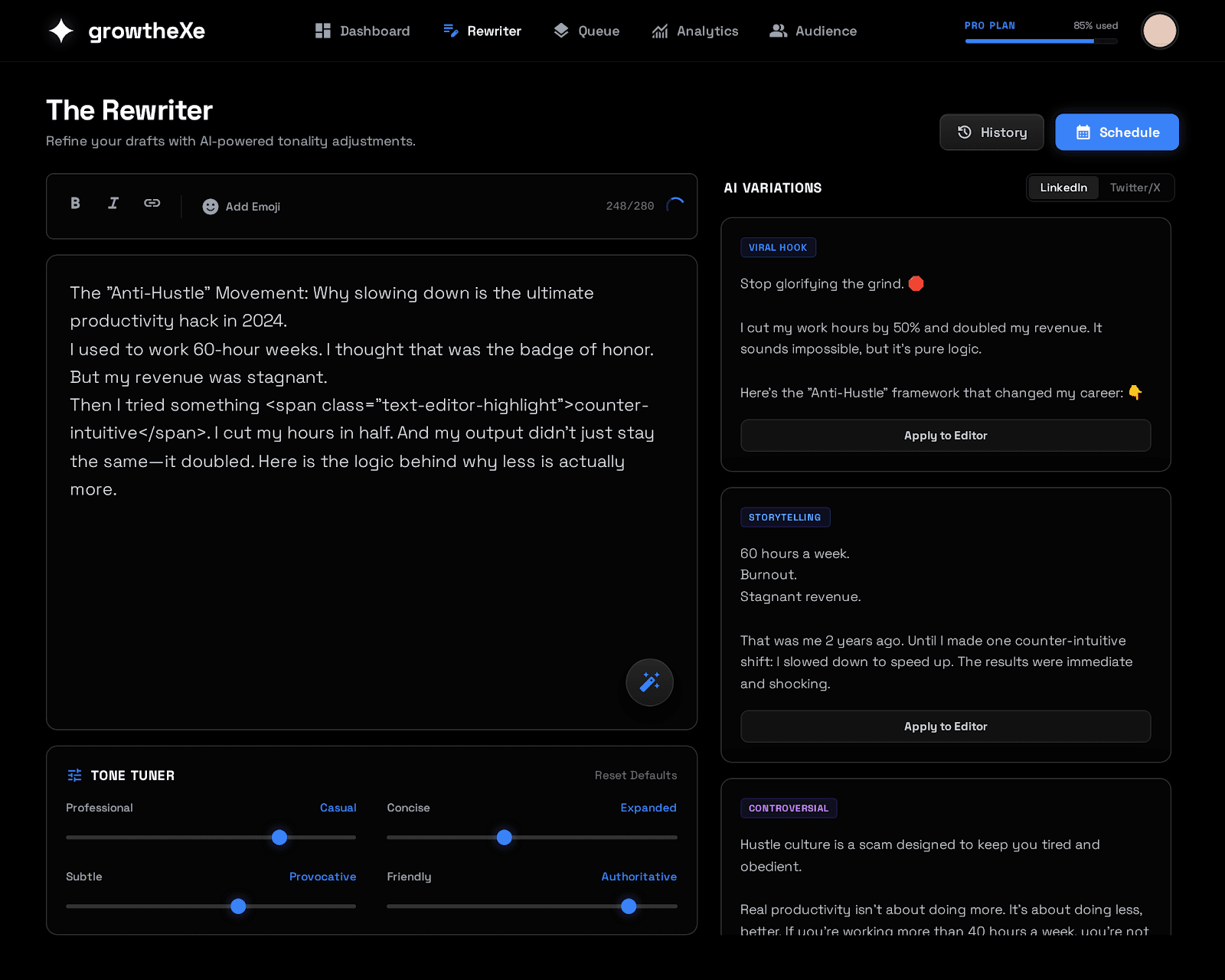
Task: Click the magic wand rewrite button
Action: tap(649, 682)
